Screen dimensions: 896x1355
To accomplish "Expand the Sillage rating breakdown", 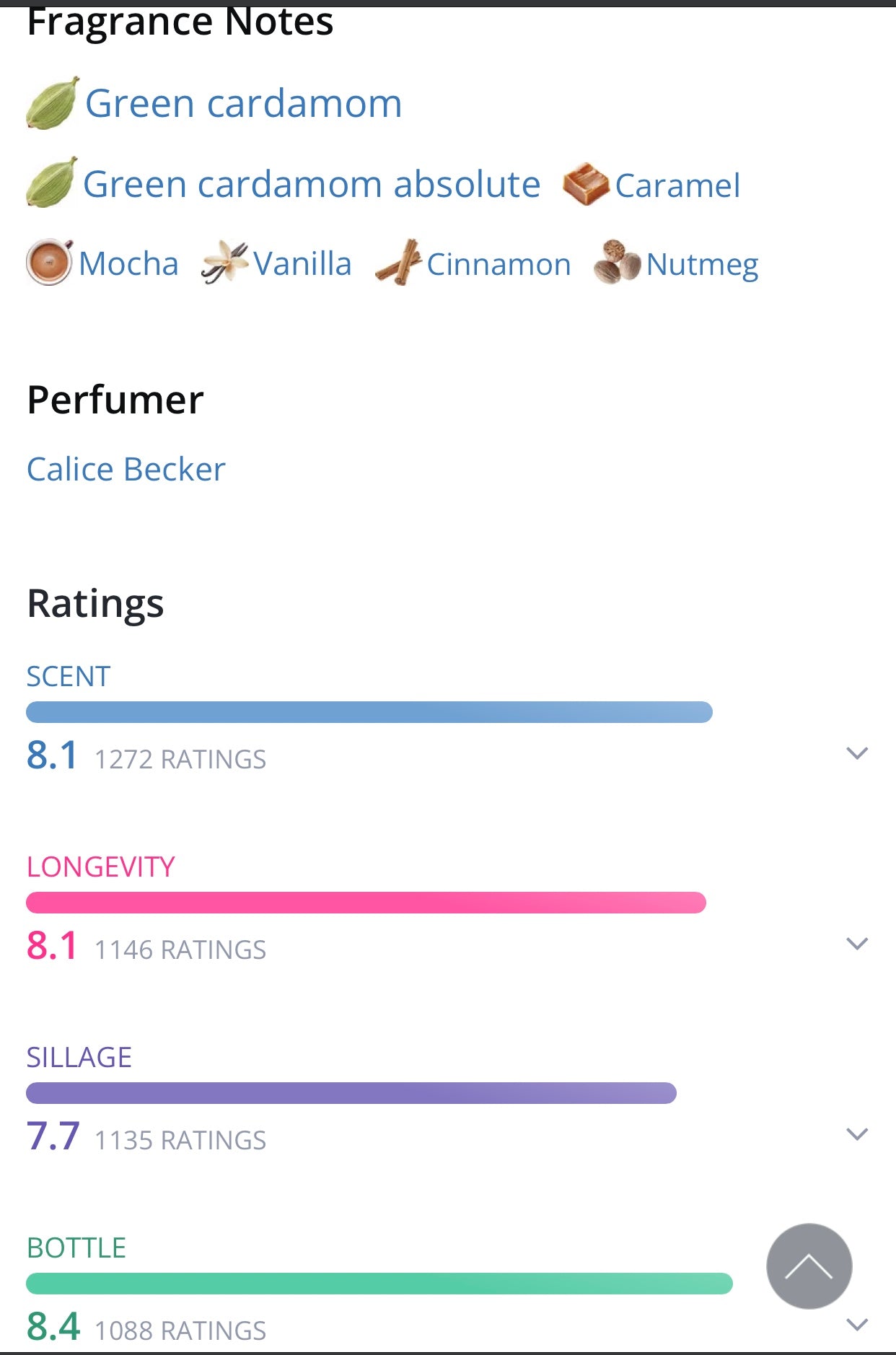I will (856, 1135).
